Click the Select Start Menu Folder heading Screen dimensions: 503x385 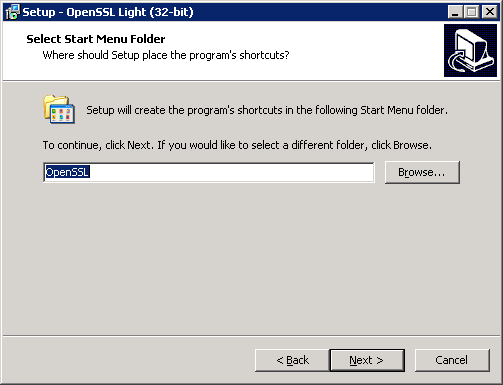pos(96,39)
